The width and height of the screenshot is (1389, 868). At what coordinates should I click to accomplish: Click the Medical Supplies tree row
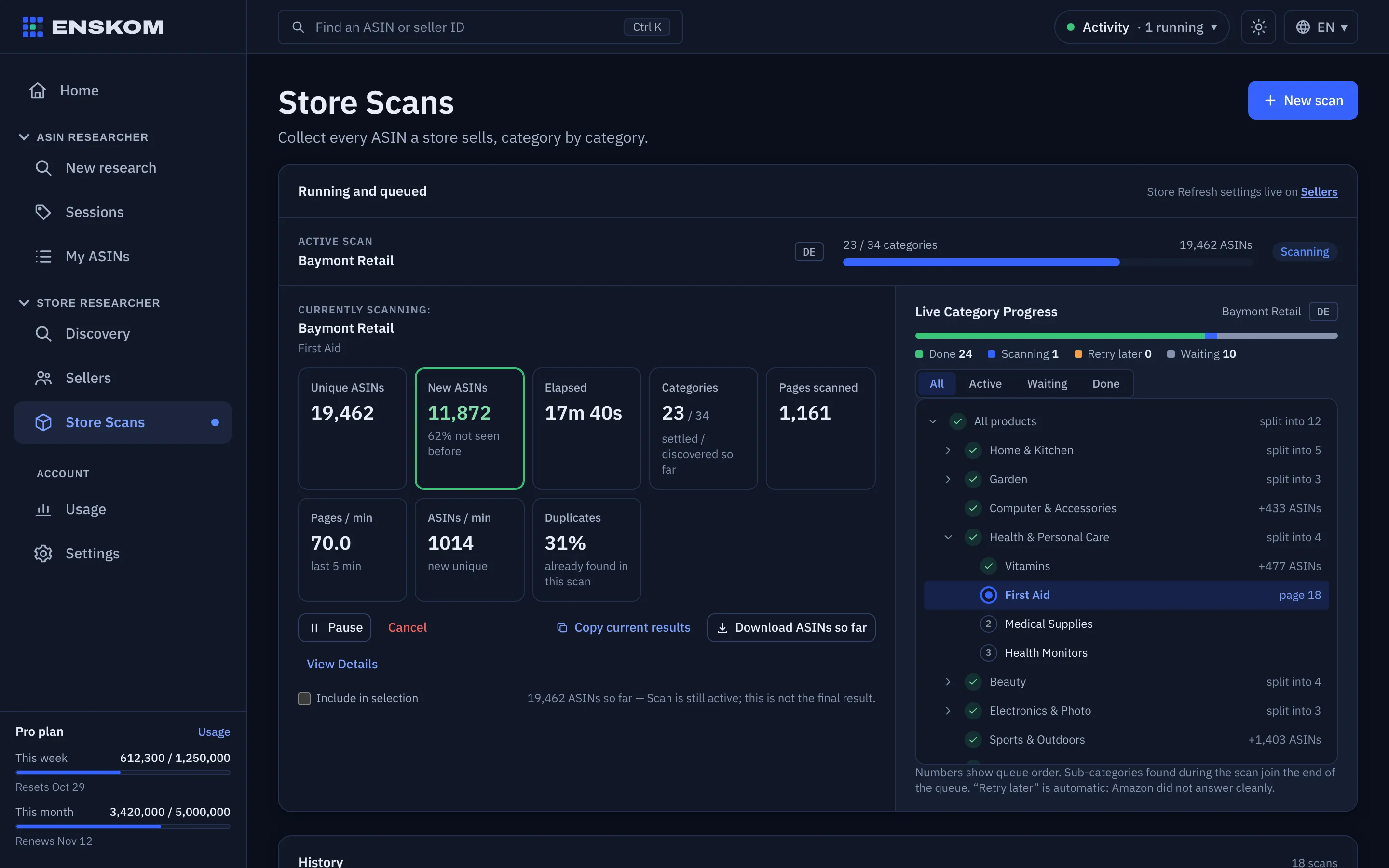click(1126, 624)
